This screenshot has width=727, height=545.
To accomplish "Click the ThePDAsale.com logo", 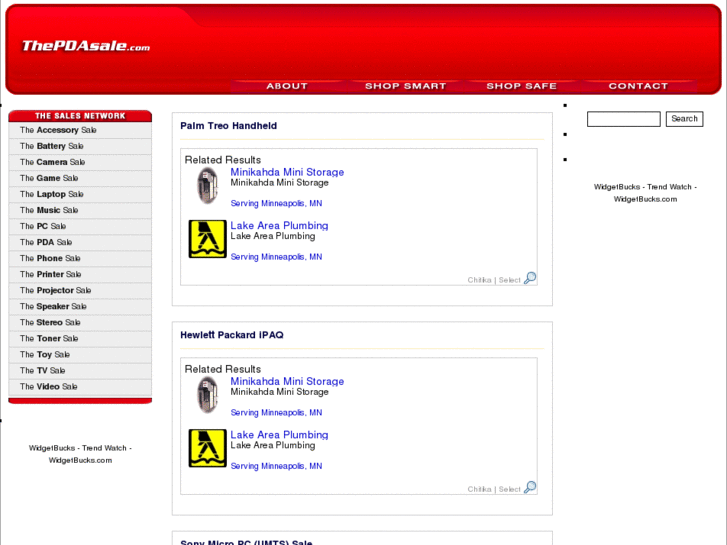I will click(x=86, y=45).
